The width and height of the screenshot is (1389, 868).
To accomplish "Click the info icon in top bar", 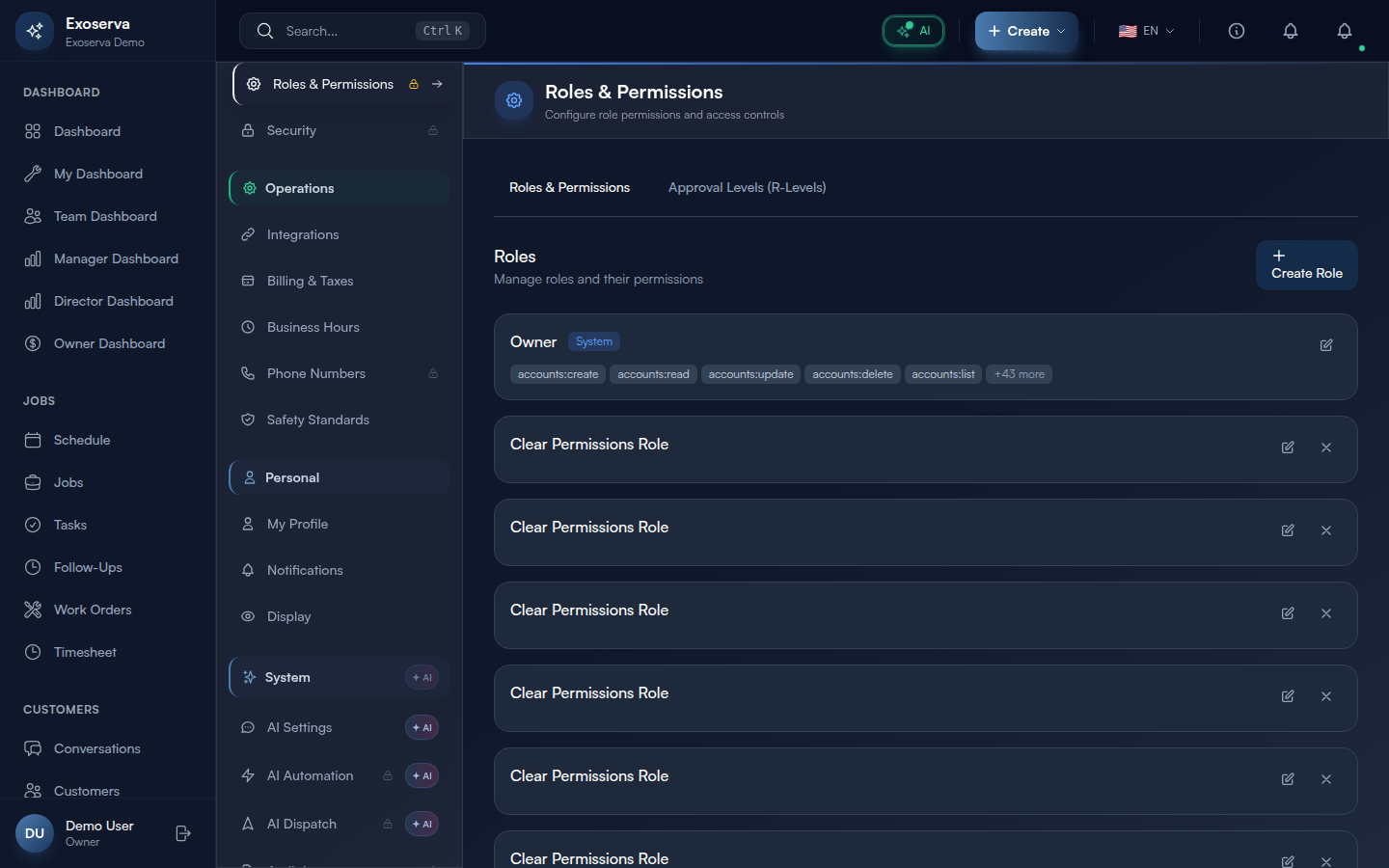I will coord(1237,31).
